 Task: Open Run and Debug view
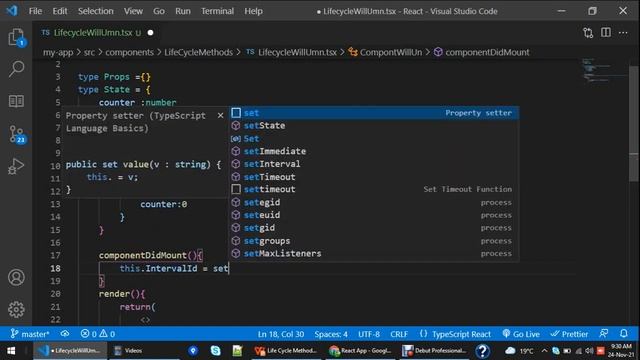click(16, 167)
